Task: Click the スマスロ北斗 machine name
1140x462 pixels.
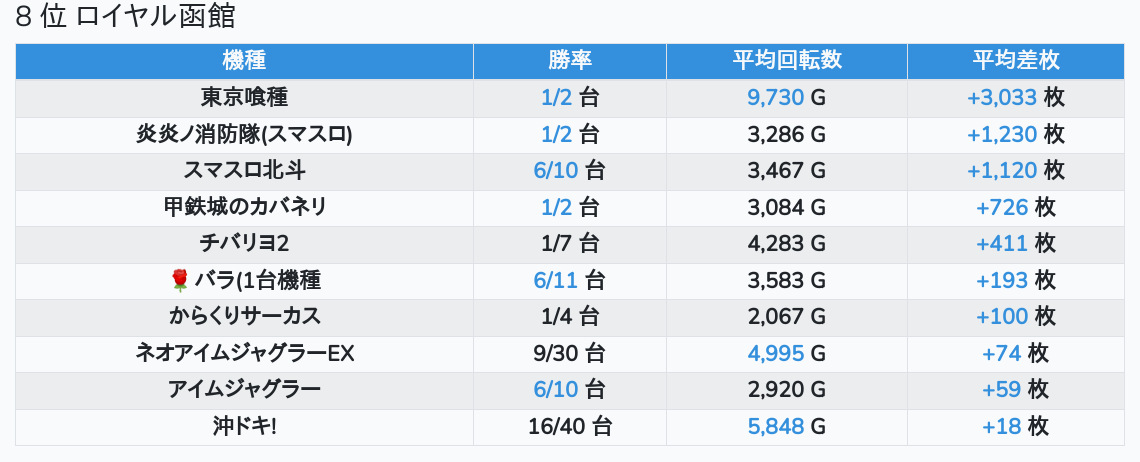Action: tap(244, 170)
